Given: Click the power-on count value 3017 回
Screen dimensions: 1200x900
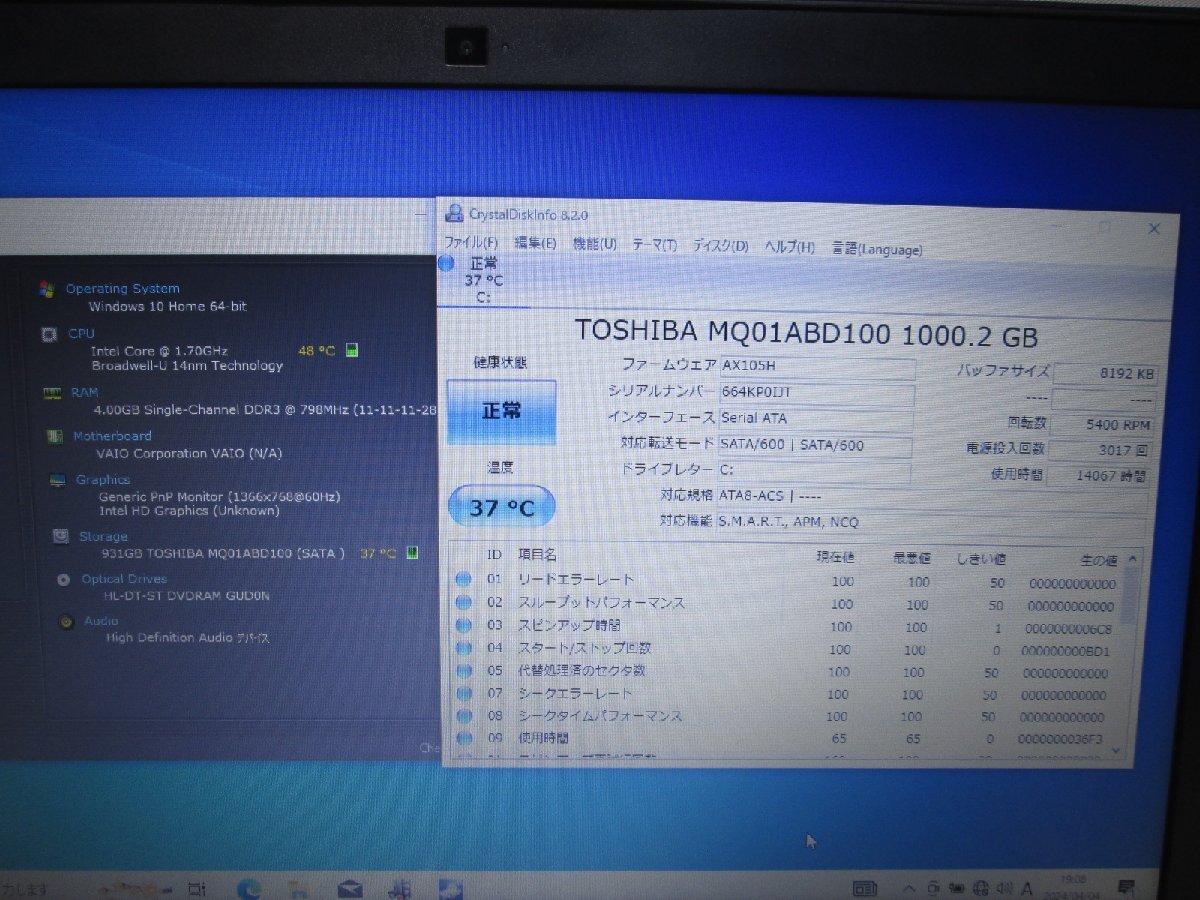Looking at the screenshot, I should (x=1101, y=450).
